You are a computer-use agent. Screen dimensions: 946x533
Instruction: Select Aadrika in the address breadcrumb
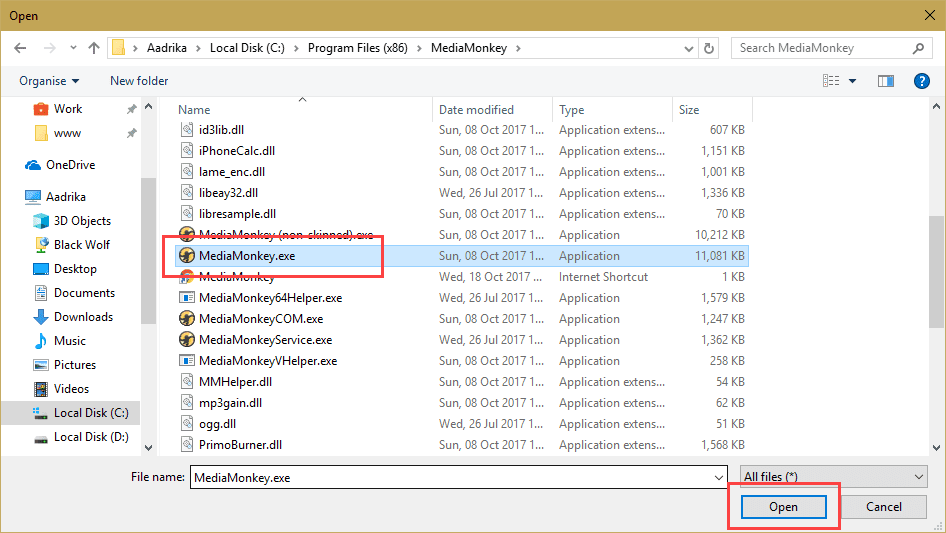(x=167, y=48)
